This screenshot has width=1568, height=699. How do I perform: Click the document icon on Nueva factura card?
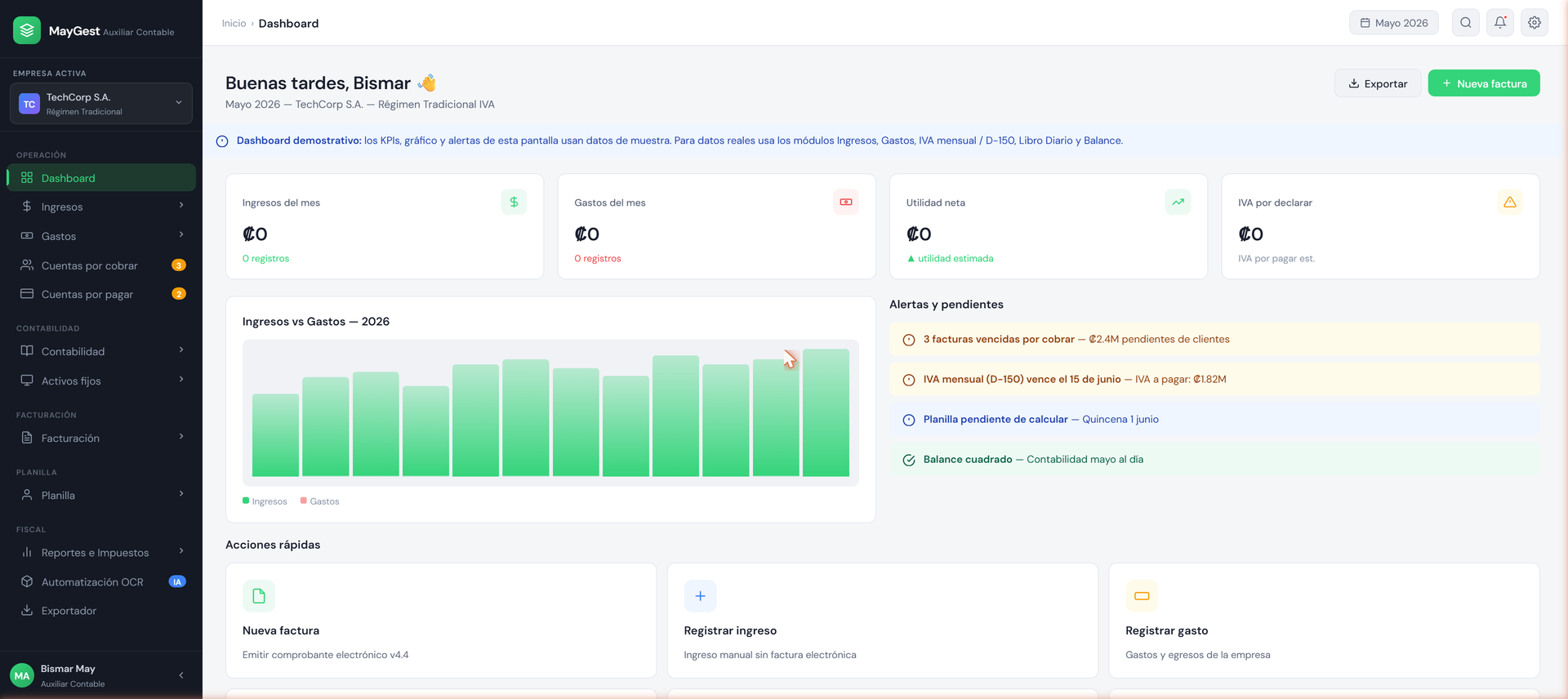point(259,596)
